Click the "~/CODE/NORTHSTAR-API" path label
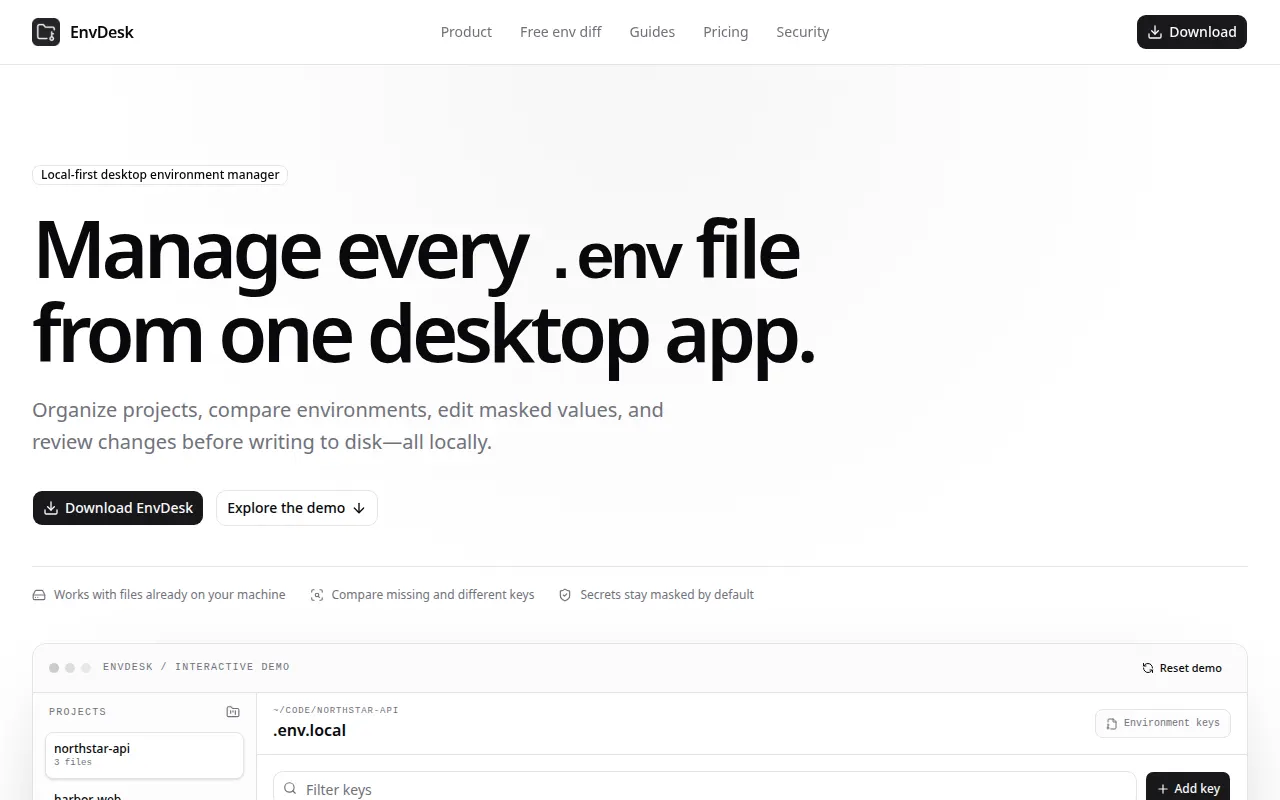 pos(336,710)
